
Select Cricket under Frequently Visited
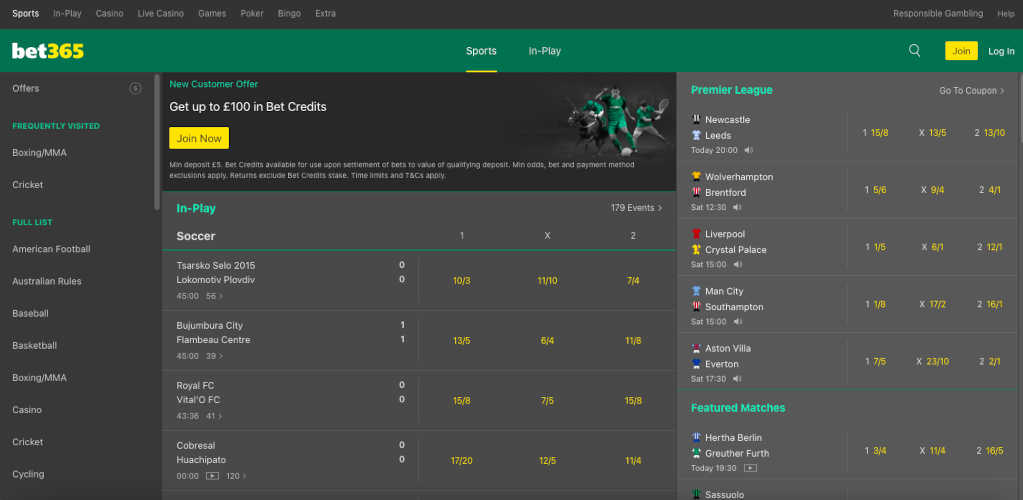click(27, 185)
